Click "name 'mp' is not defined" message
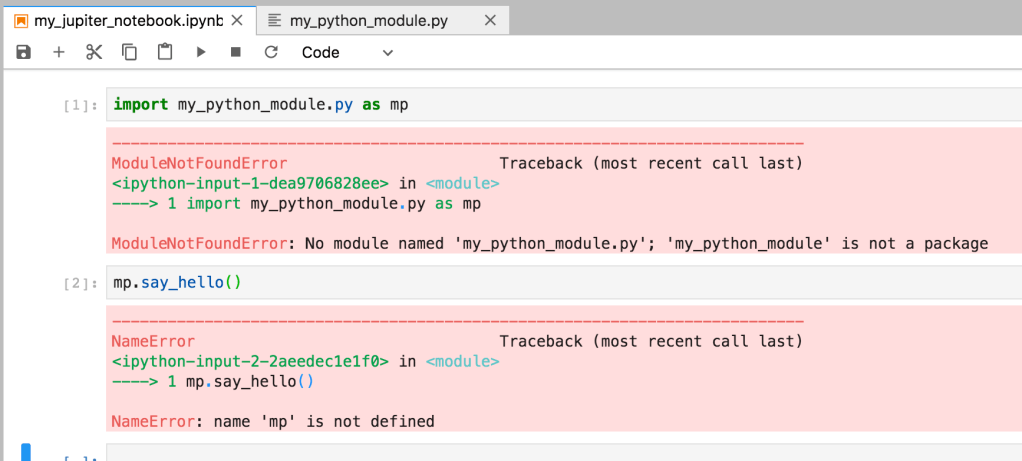This screenshot has height=461, width=1022. pyautogui.click(x=324, y=422)
